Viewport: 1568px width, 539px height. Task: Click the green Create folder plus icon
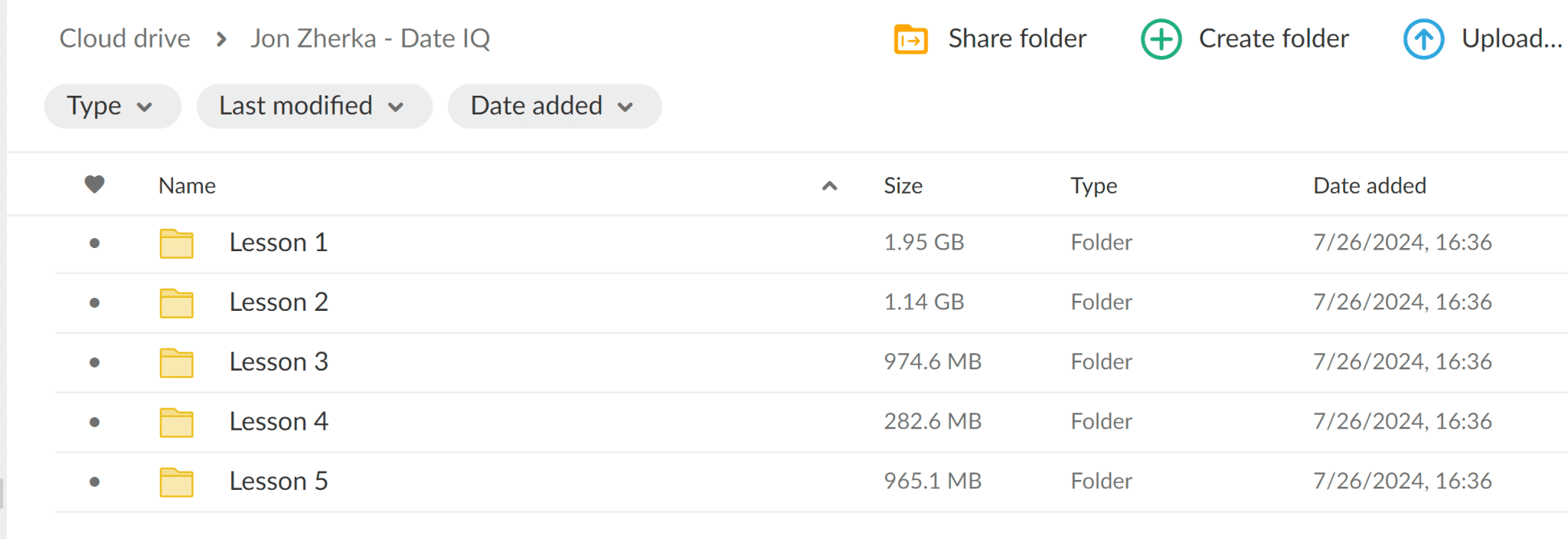coord(1161,39)
